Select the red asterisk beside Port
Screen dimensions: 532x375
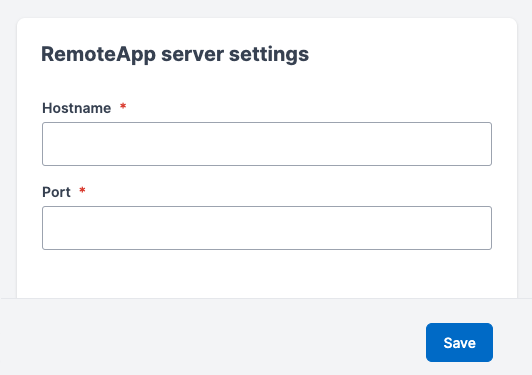(82, 190)
